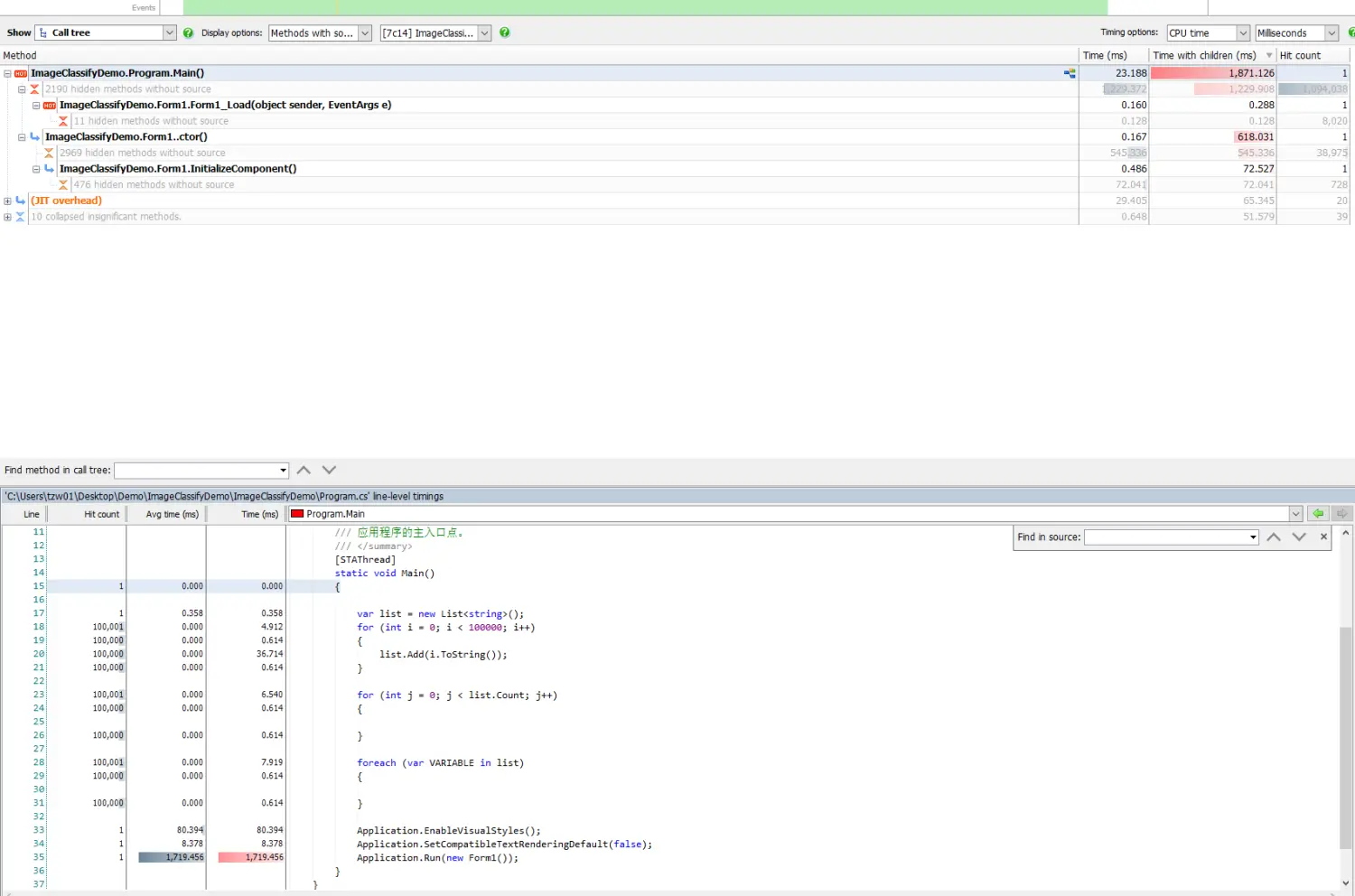Open the Program.Main method selector dropdown
This screenshot has width=1355, height=896.
[1295, 514]
